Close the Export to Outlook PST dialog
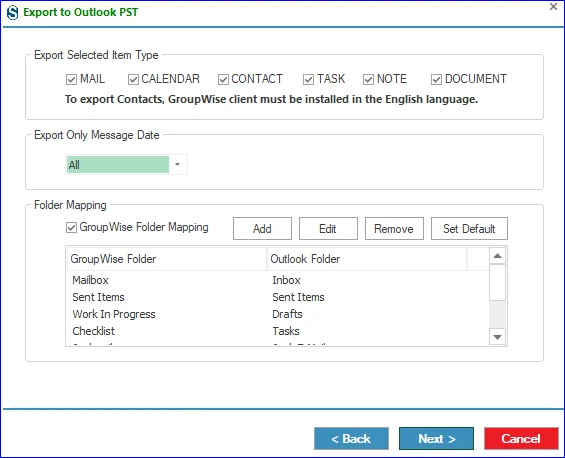 [553, 6]
